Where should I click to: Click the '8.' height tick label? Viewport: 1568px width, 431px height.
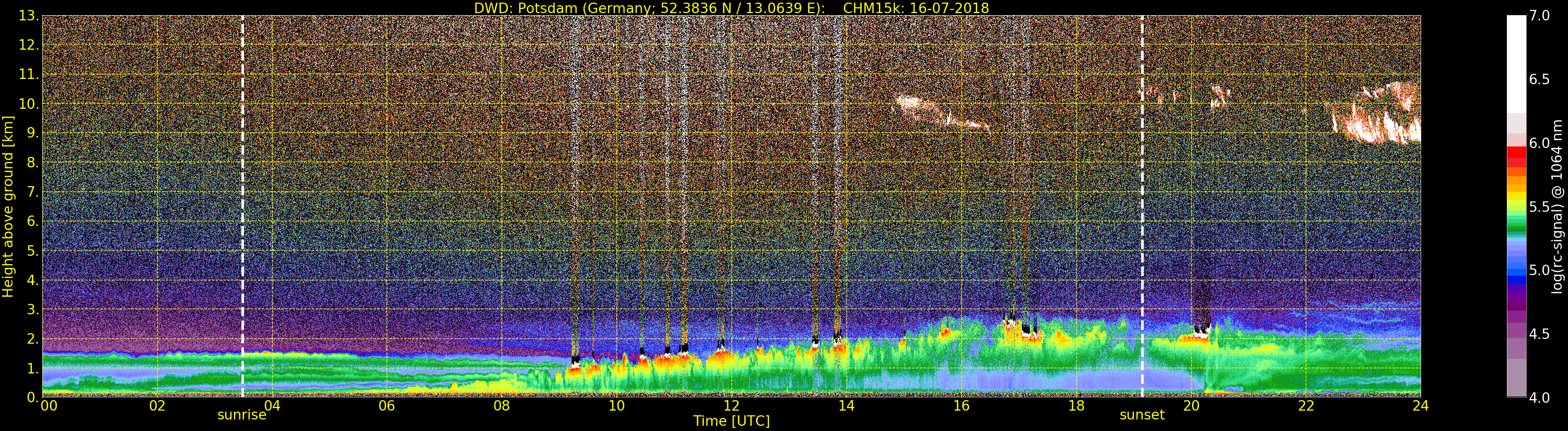click(32, 163)
